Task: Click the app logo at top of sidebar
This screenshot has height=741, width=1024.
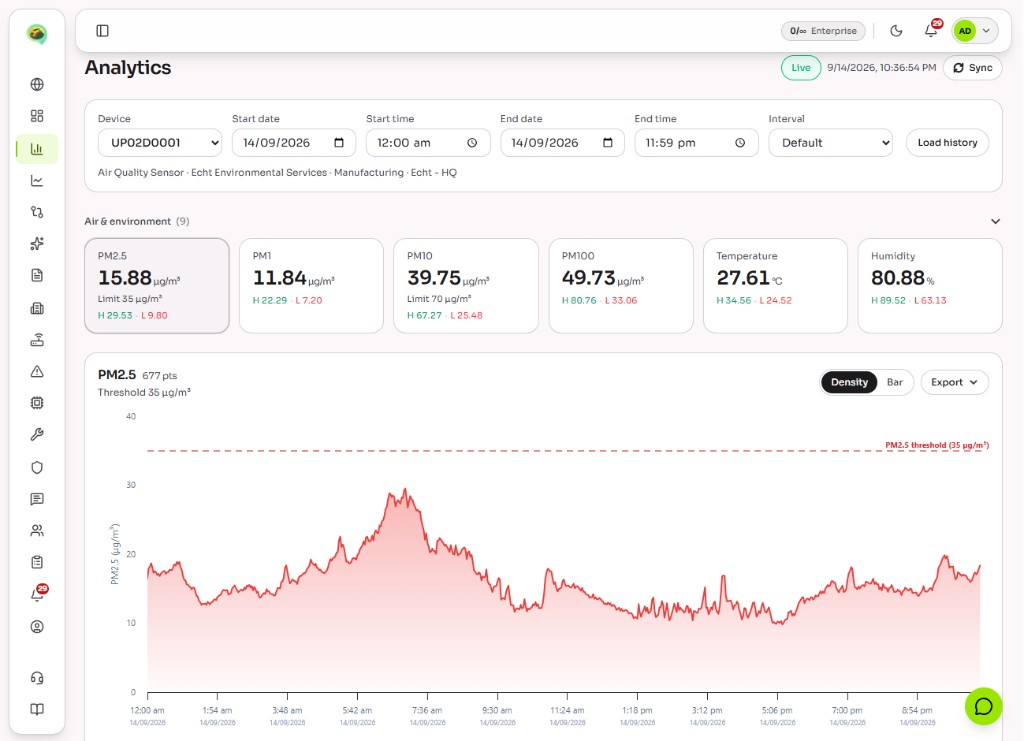Action: pyautogui.click(x=37, y=33)
